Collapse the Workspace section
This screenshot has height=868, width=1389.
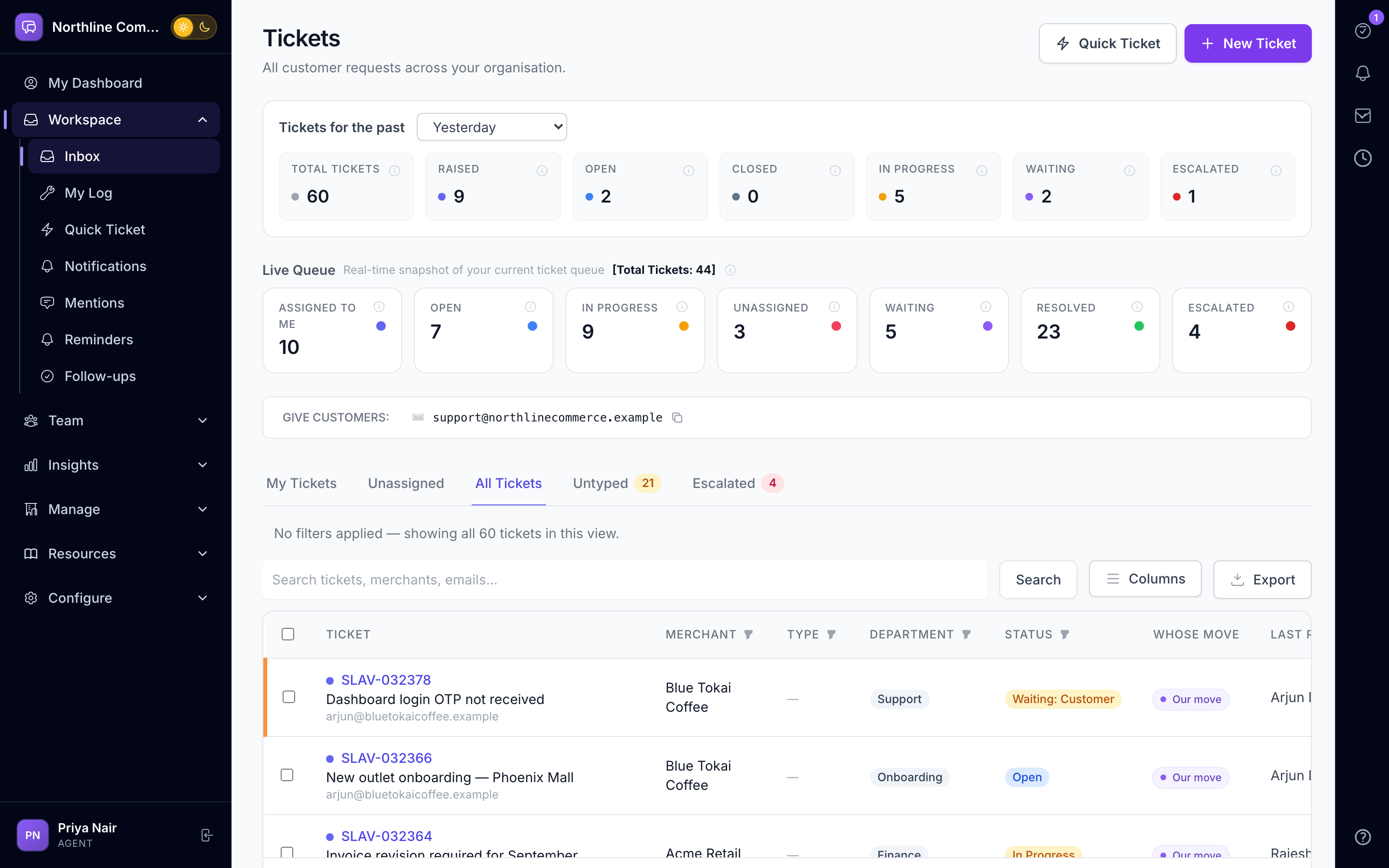pos(115,120)
